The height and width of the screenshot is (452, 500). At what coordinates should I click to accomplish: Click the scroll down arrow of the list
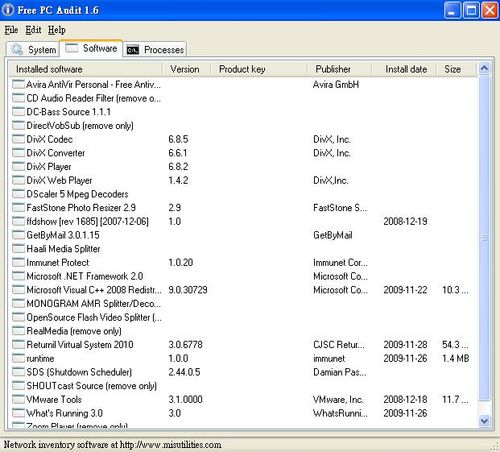[x=484, y=421]
